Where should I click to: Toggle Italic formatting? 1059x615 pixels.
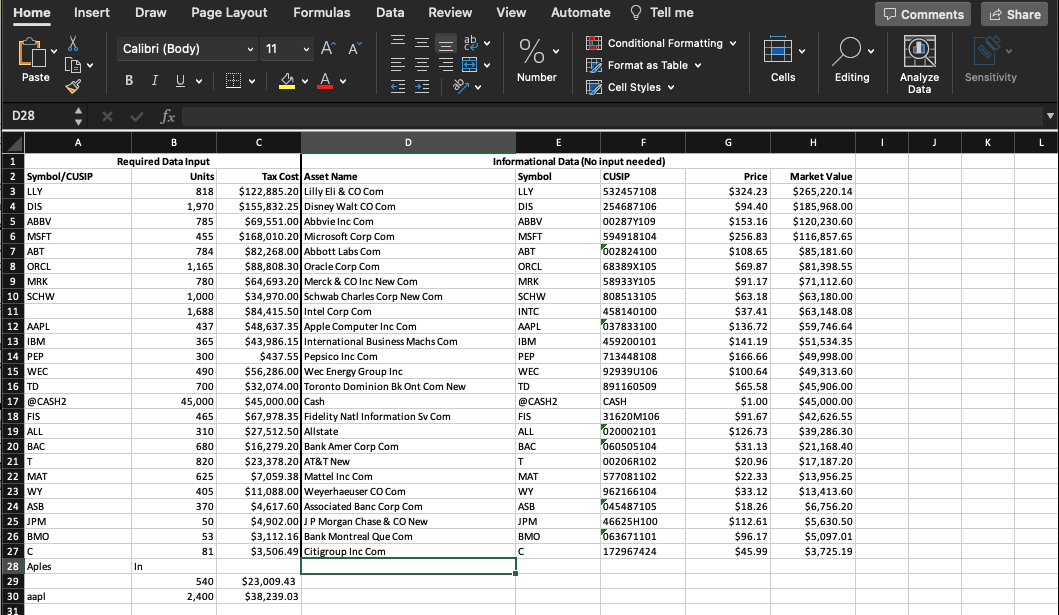click(155, 81)
